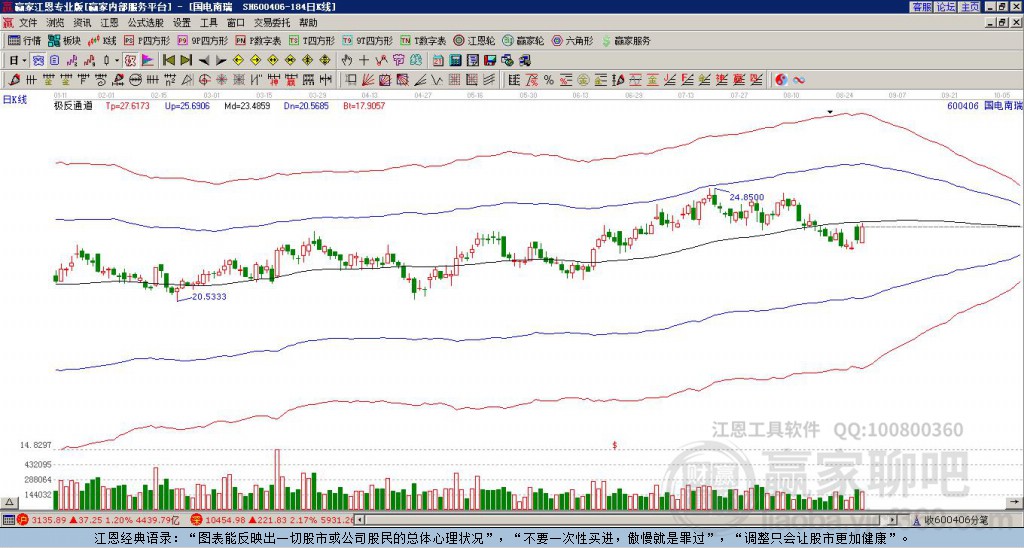Open the 9P四方形 tool

point(203,40)
